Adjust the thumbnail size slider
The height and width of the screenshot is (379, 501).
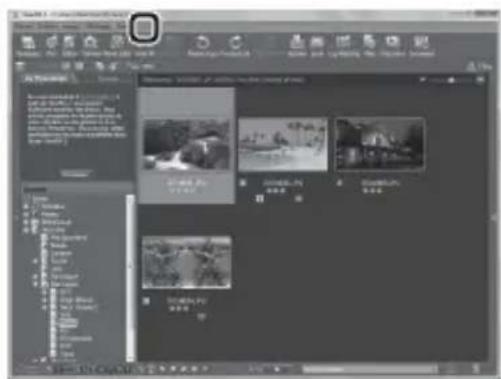tap(451, 80)
